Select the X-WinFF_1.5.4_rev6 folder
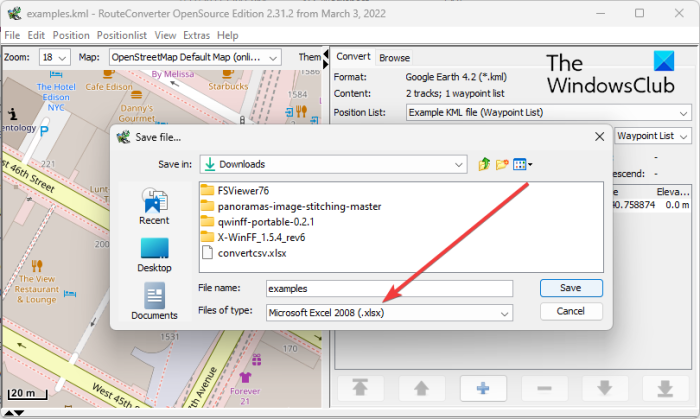 (x=253, y=237)
